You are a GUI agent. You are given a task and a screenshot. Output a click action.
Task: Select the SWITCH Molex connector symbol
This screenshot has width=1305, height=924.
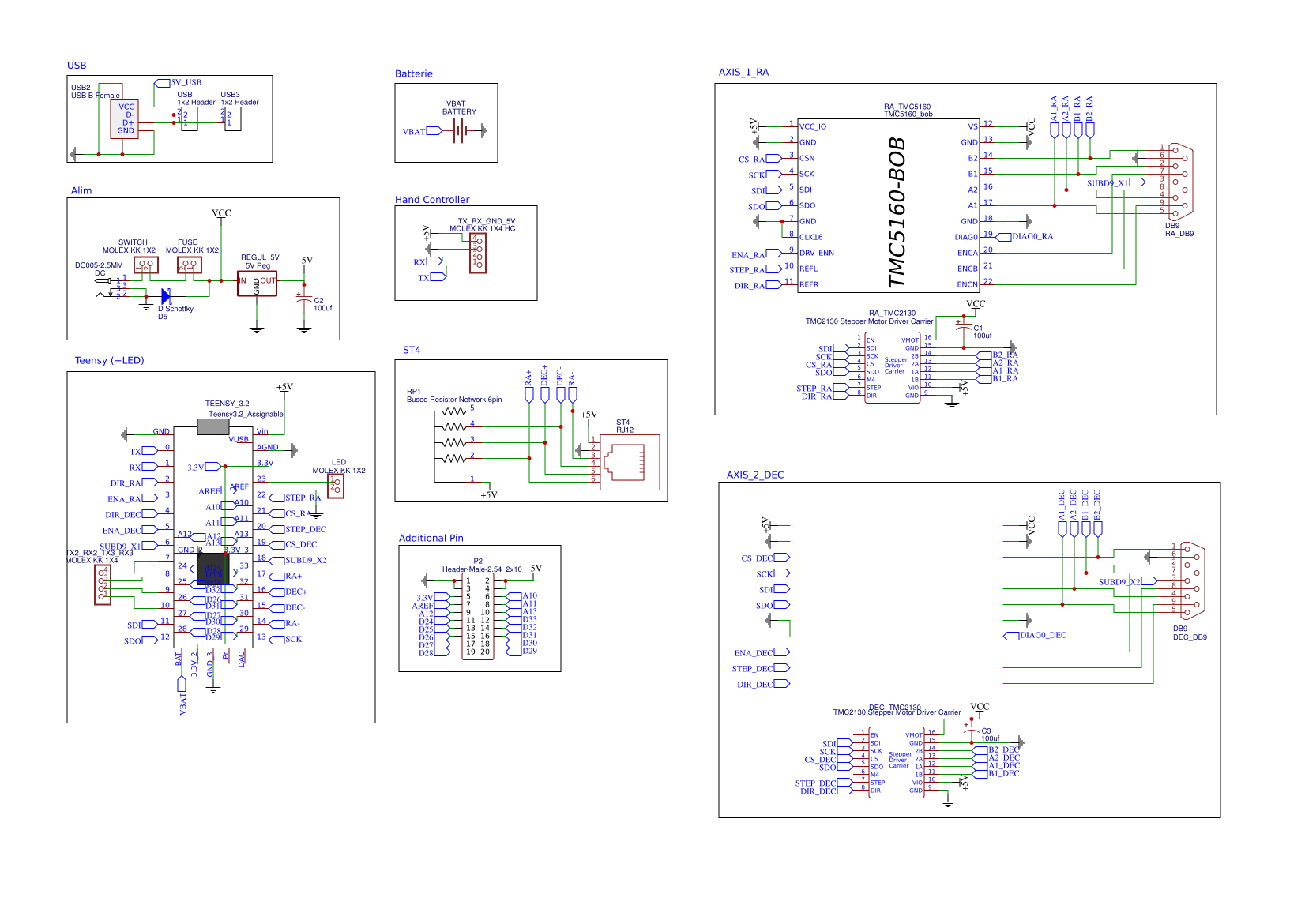pos(146,265)
